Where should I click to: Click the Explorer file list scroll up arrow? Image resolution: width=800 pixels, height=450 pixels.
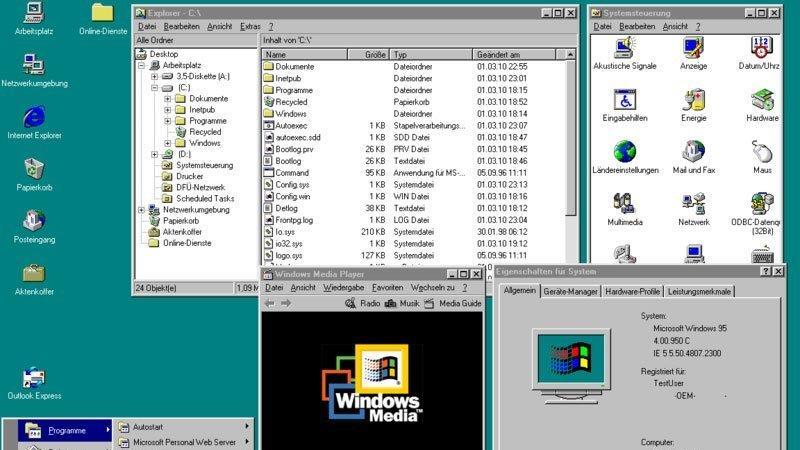570,55
